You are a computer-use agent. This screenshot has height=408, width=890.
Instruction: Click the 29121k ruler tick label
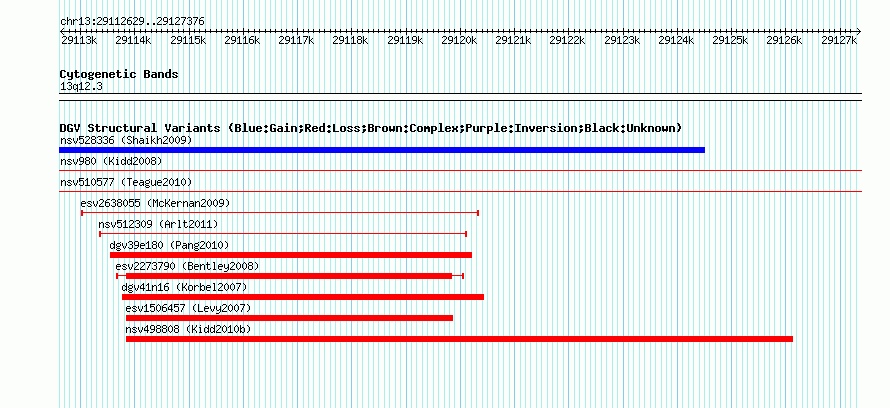[513, 40]
